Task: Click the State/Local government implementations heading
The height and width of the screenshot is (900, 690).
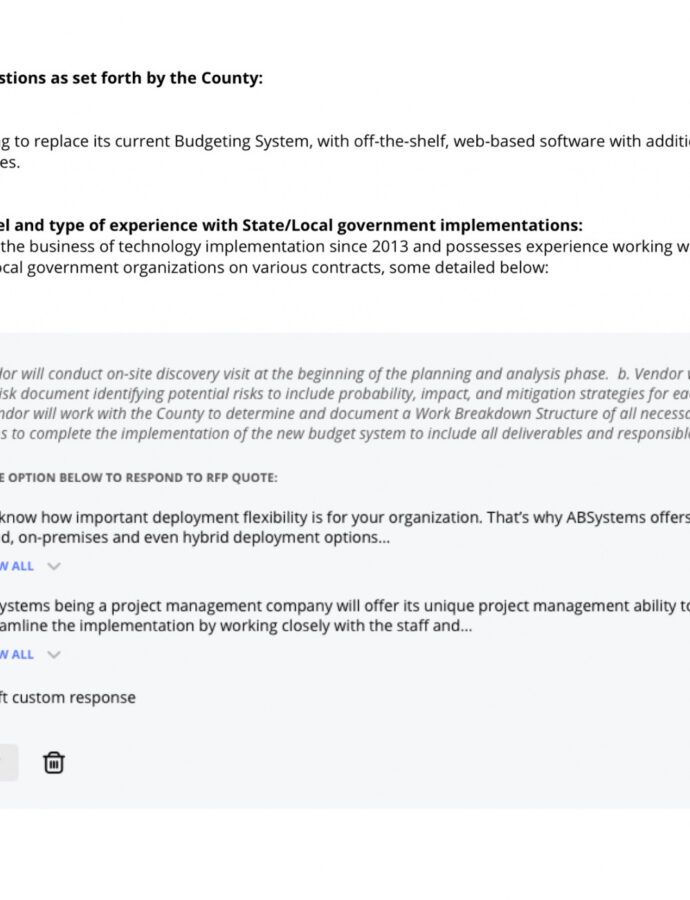Action: pyautogui.click(x=290, y=226)
